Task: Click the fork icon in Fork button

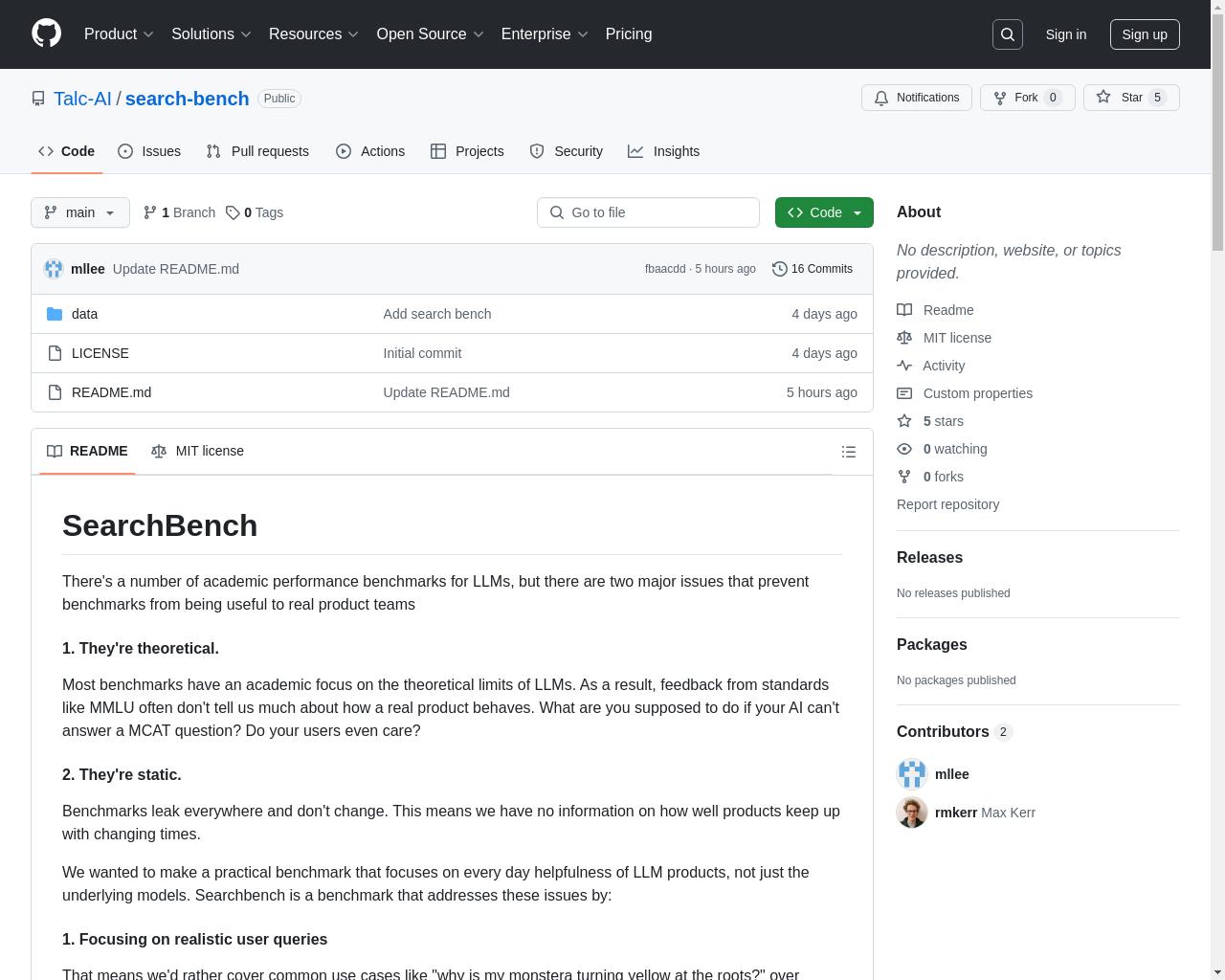Action: point(1000,98)
